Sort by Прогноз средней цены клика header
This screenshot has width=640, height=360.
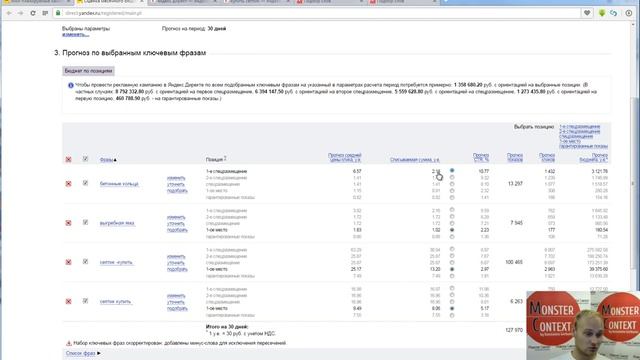pos(344,157)
